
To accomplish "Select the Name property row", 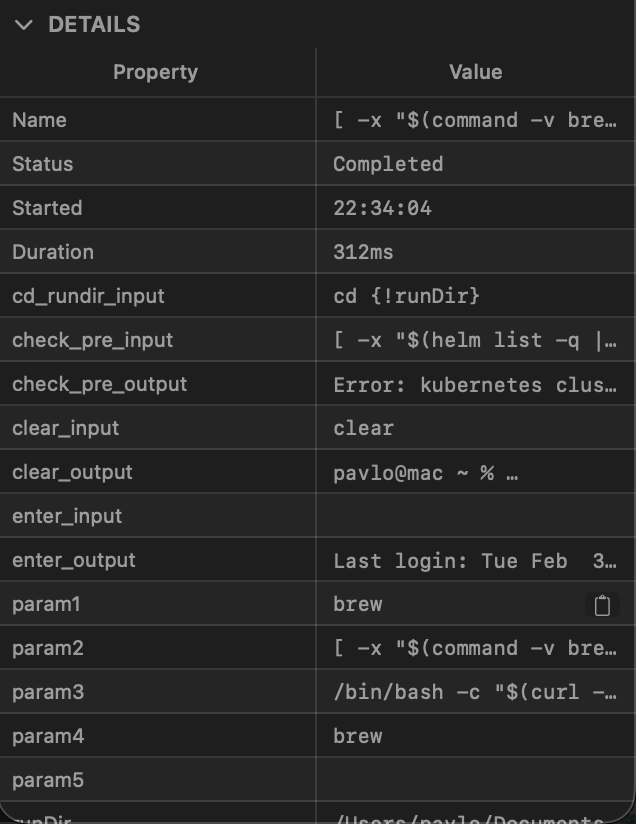I will point(40,120).
